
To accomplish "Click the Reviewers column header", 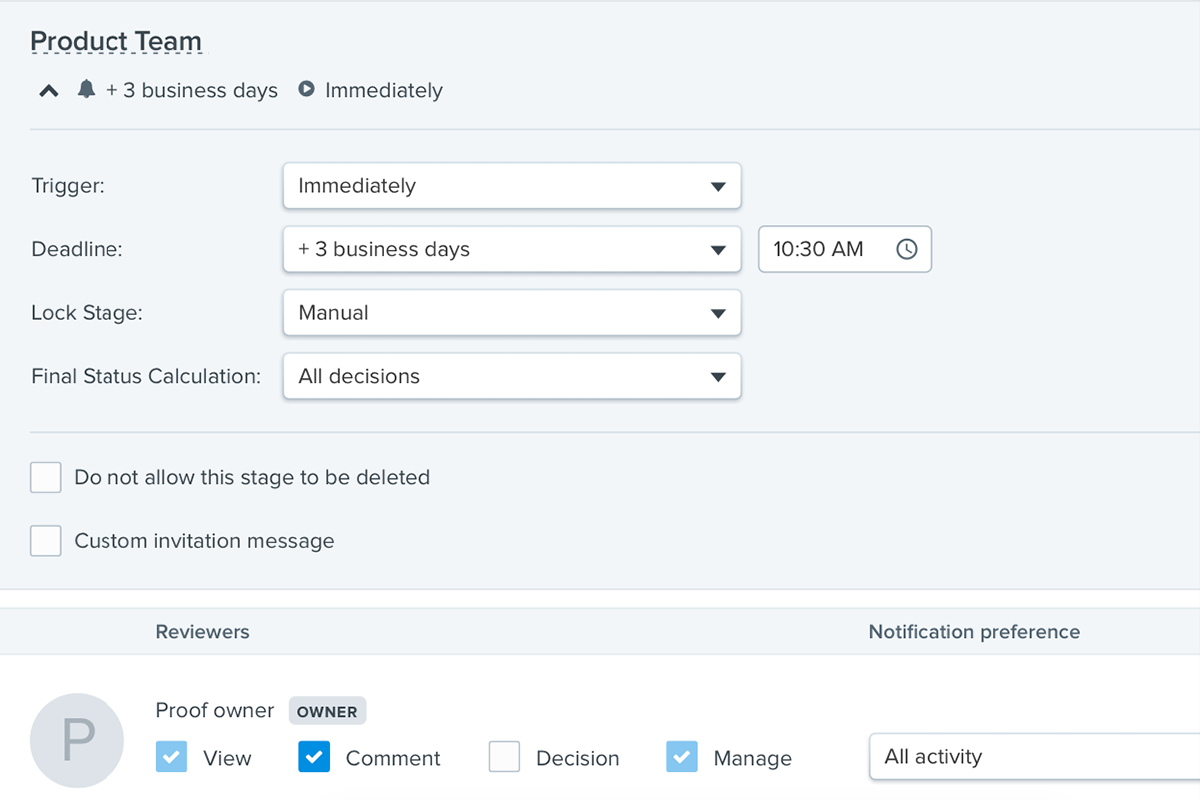I will click(202, 632).
